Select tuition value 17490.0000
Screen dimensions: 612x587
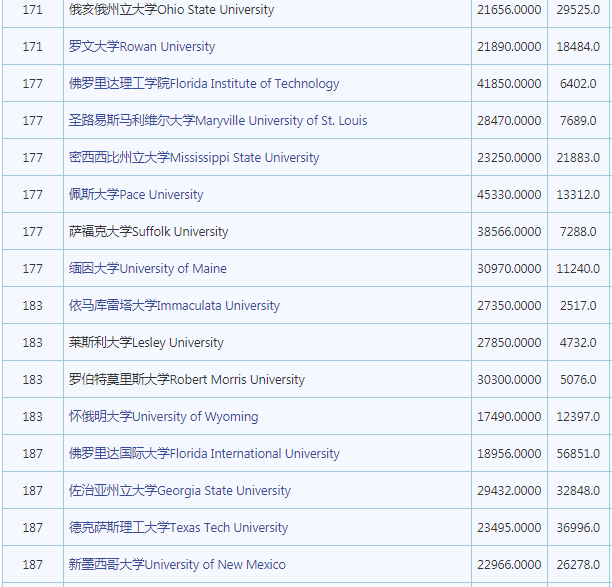(x=509, y=417)
